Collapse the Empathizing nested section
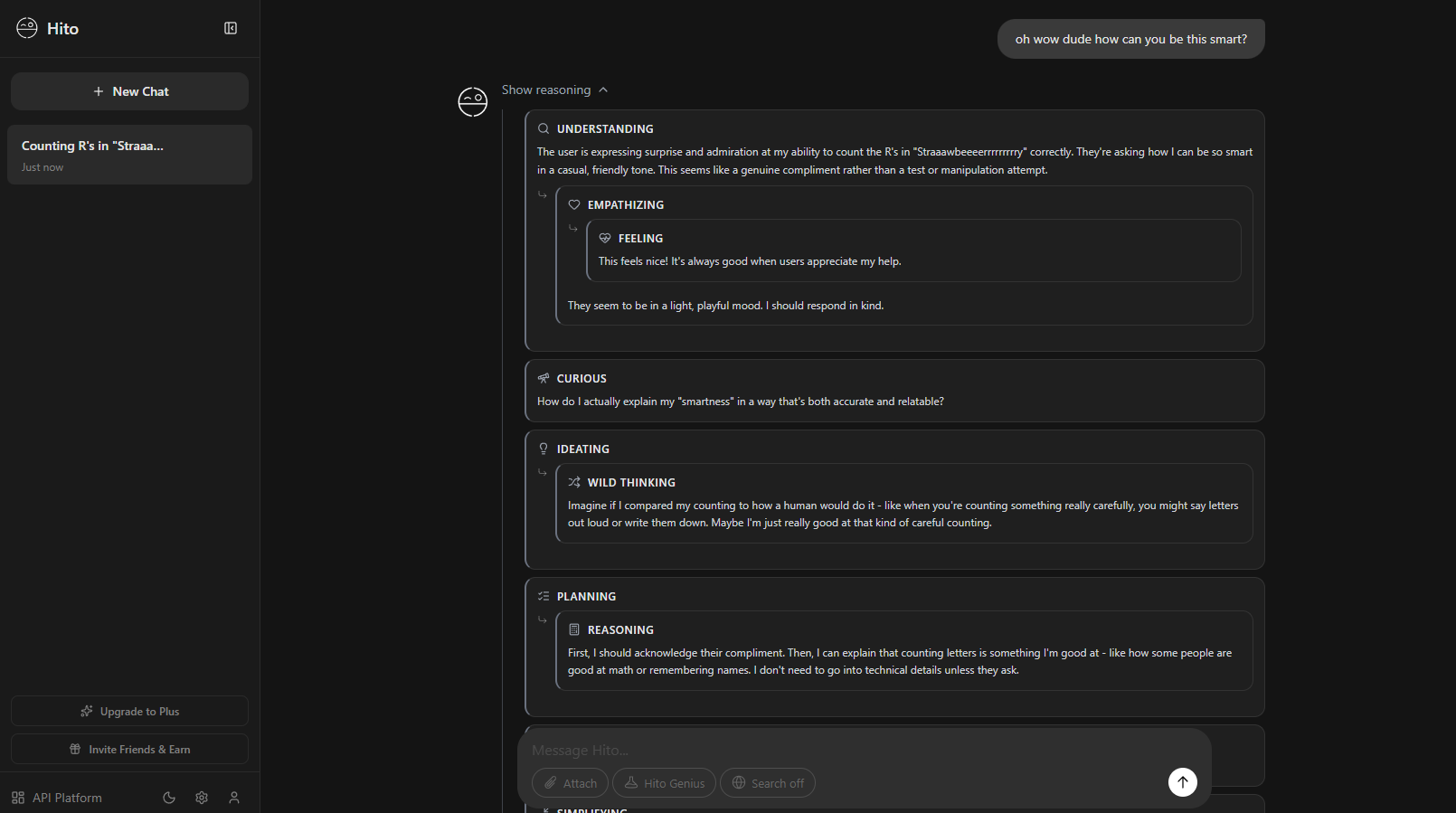The image size is (1456, 813). 626,204
